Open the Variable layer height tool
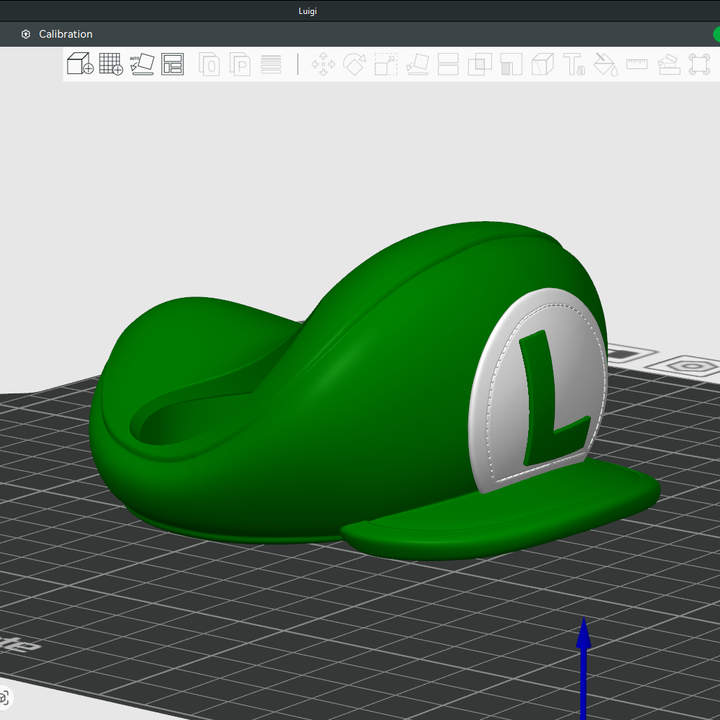Image resolution: width=720 pixels, height=720 pixels. pos(271,65)
